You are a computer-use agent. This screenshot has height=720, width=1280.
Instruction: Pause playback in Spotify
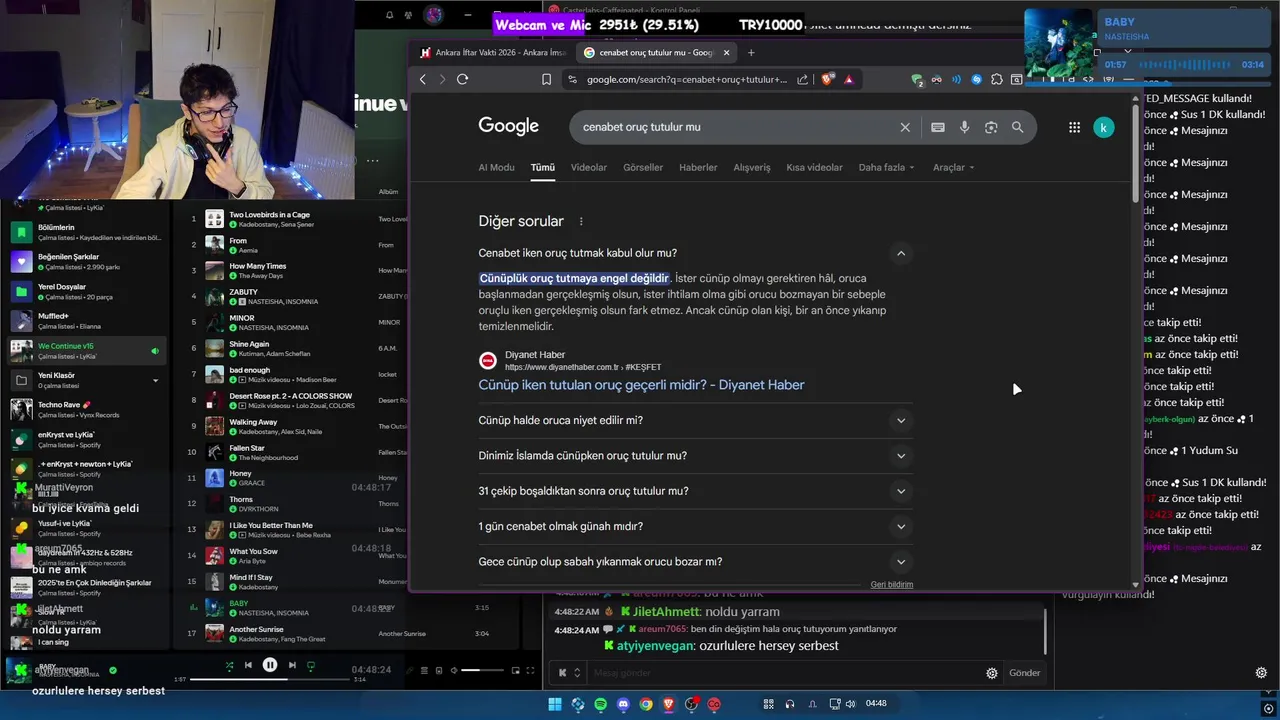(x=270, y=665)
